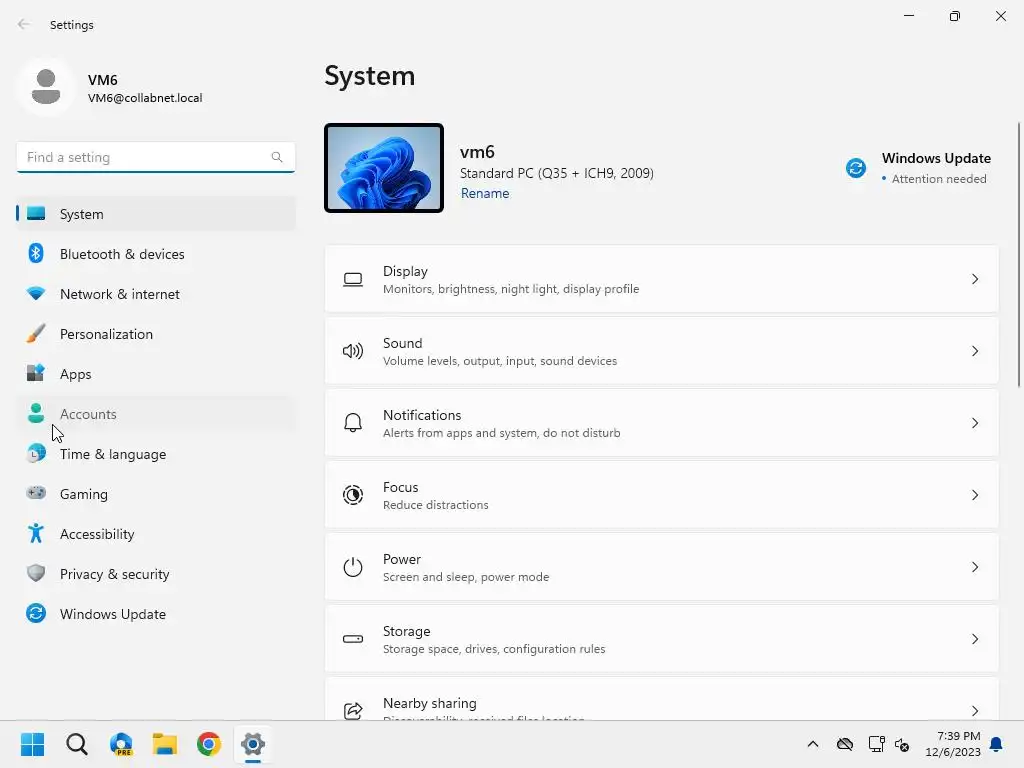Click the search magnifier in Find a setting
This screenshot has height=768, width=1024.
point(277,157)
